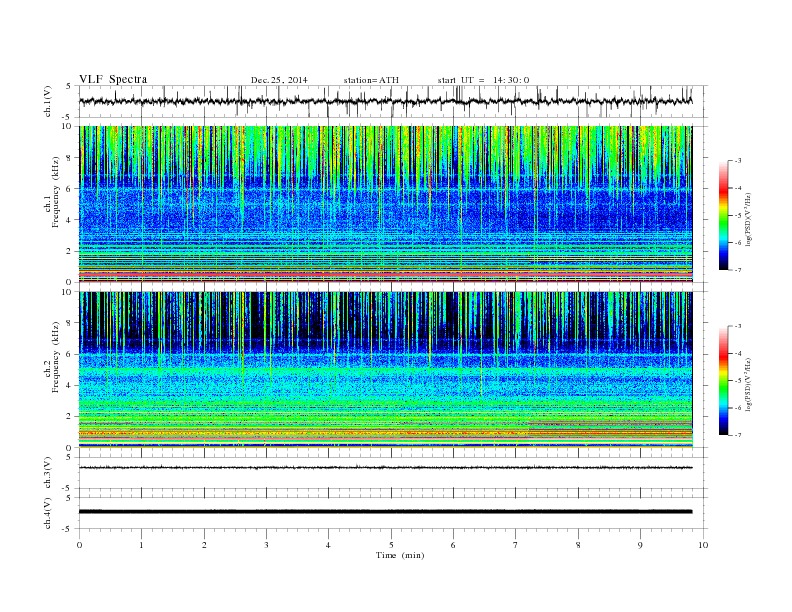
Task: Click the thick ch.4 voltage trace
Action: click(x=385, y=512)
